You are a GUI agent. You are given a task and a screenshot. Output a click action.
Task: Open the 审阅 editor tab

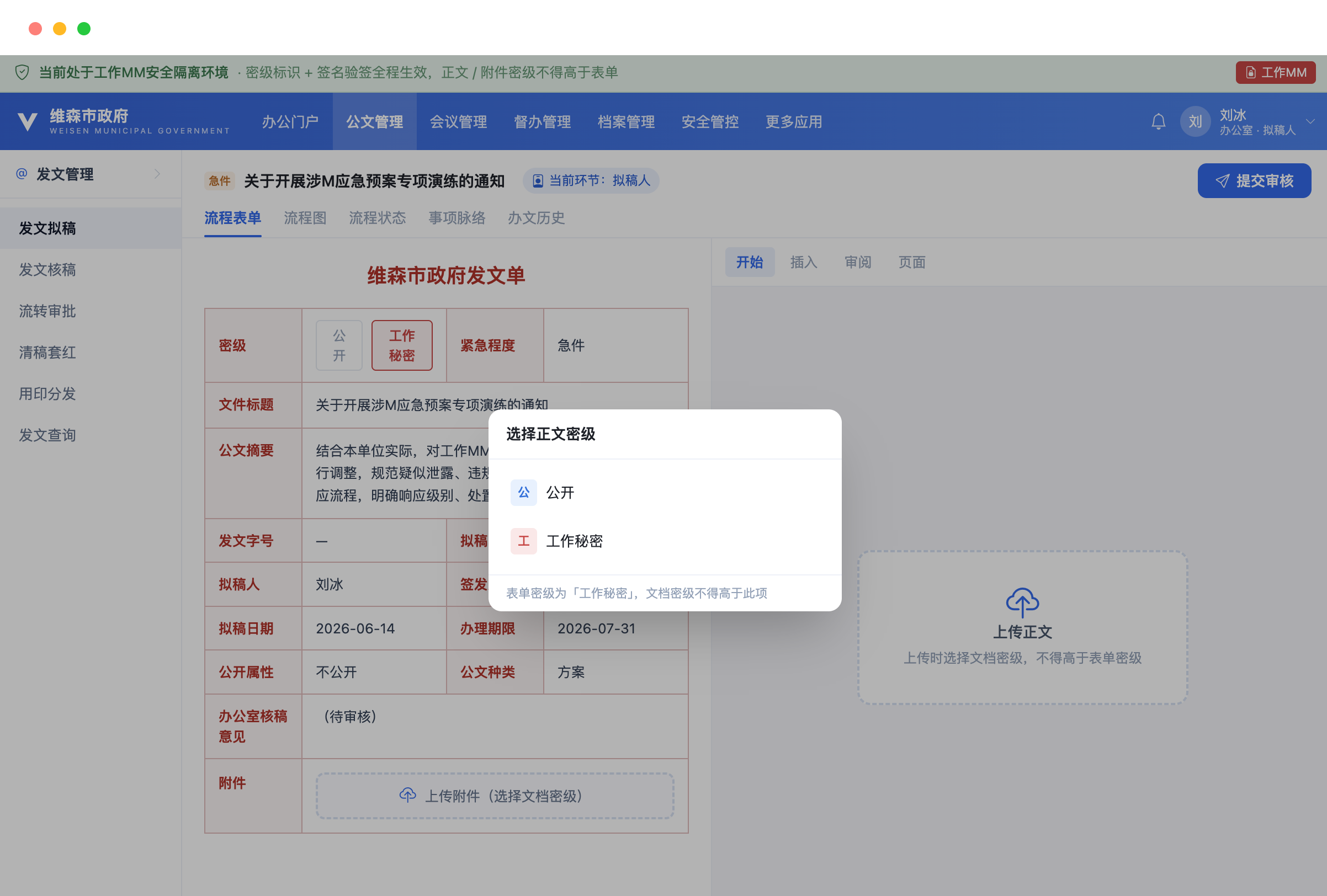[858, 262]
